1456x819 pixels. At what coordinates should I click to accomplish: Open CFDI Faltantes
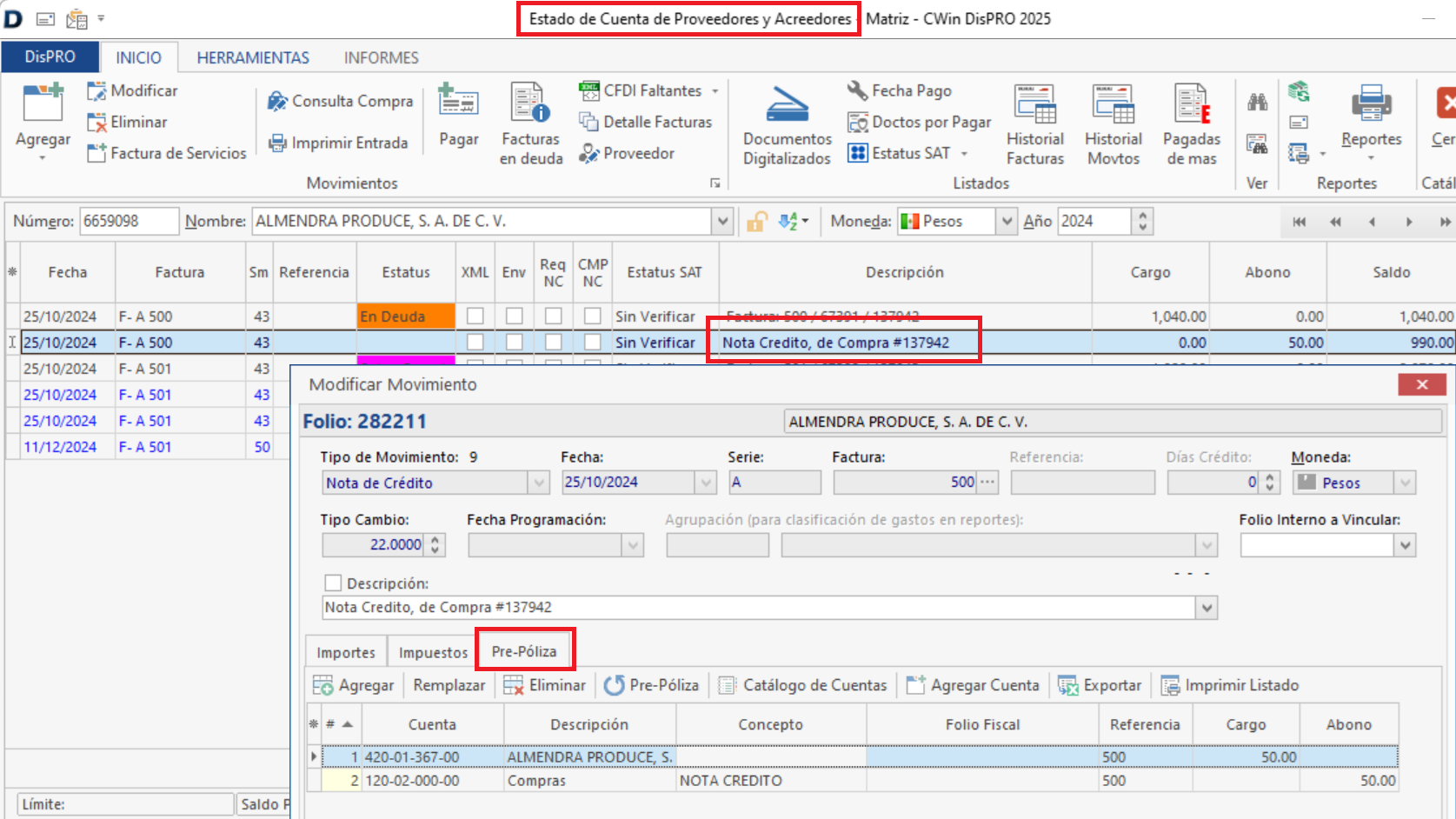click(x=641, y=90)
